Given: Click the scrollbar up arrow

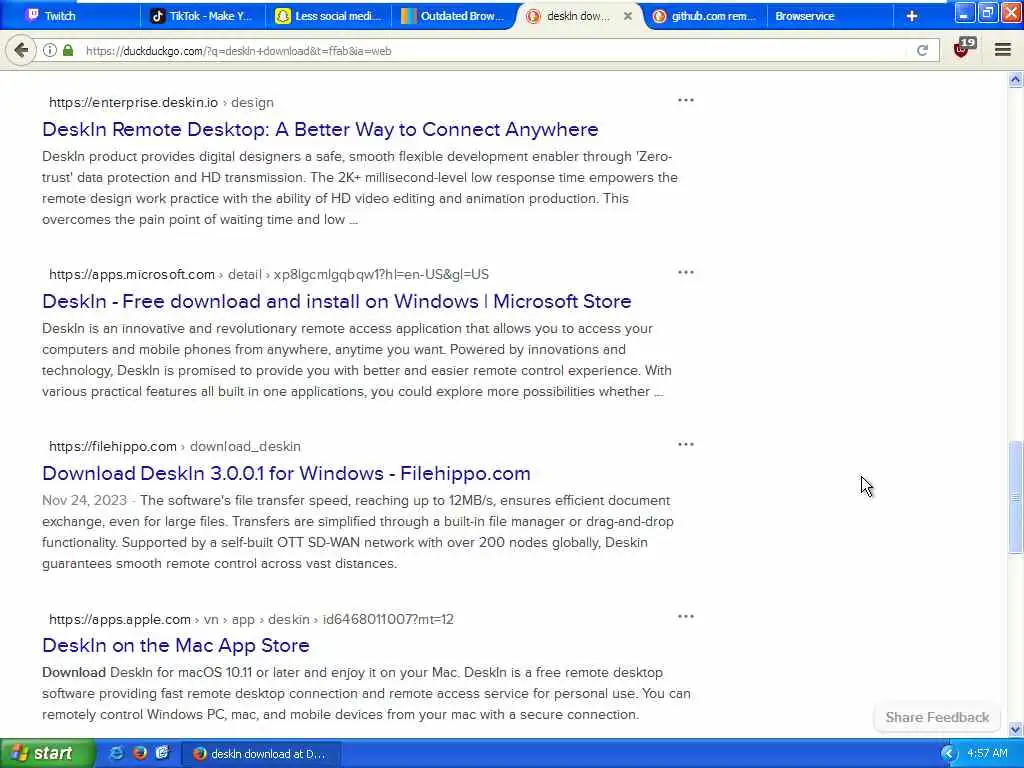Looking at the screenshot, I should click(1016, 80).
